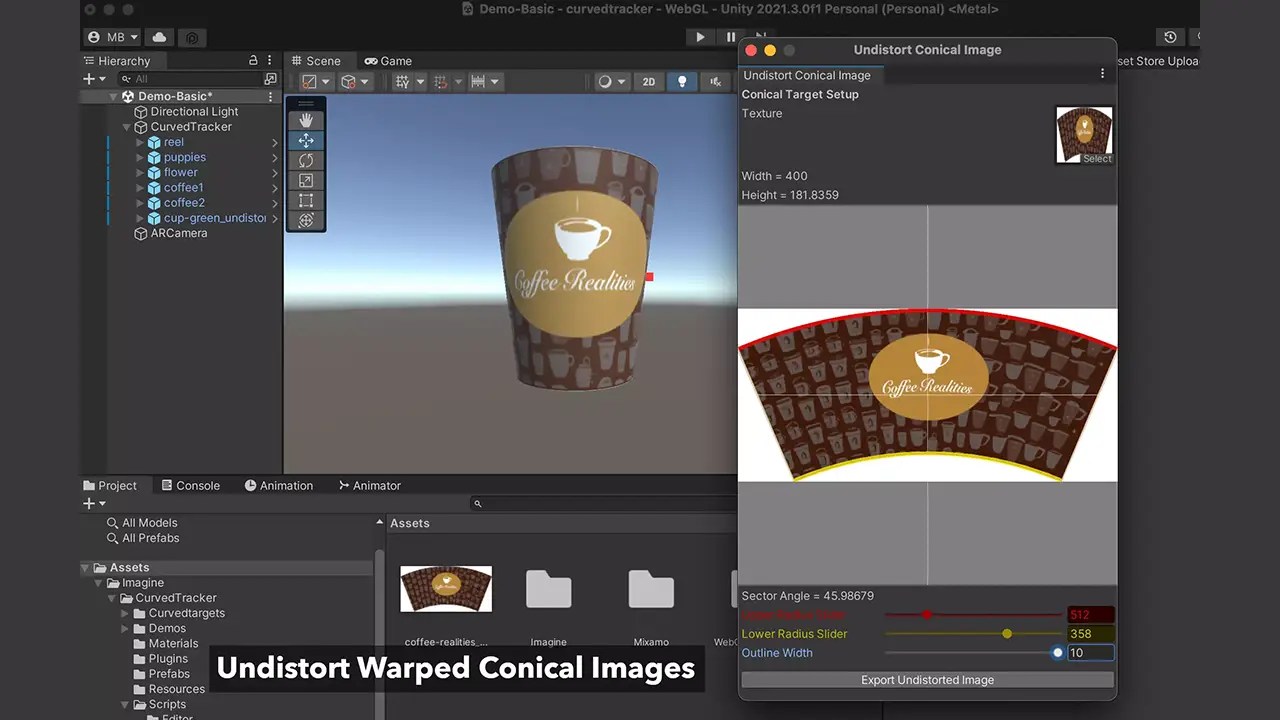The height and width of the screenshot is (720, 1280).
Task: Open the Project add asset dropdown
Action: [94, 503]
